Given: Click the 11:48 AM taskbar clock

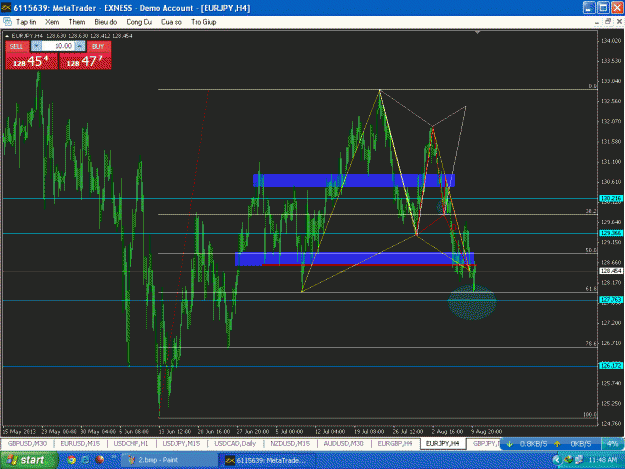Looking at the screenshot, I should [x=603, y=460].
